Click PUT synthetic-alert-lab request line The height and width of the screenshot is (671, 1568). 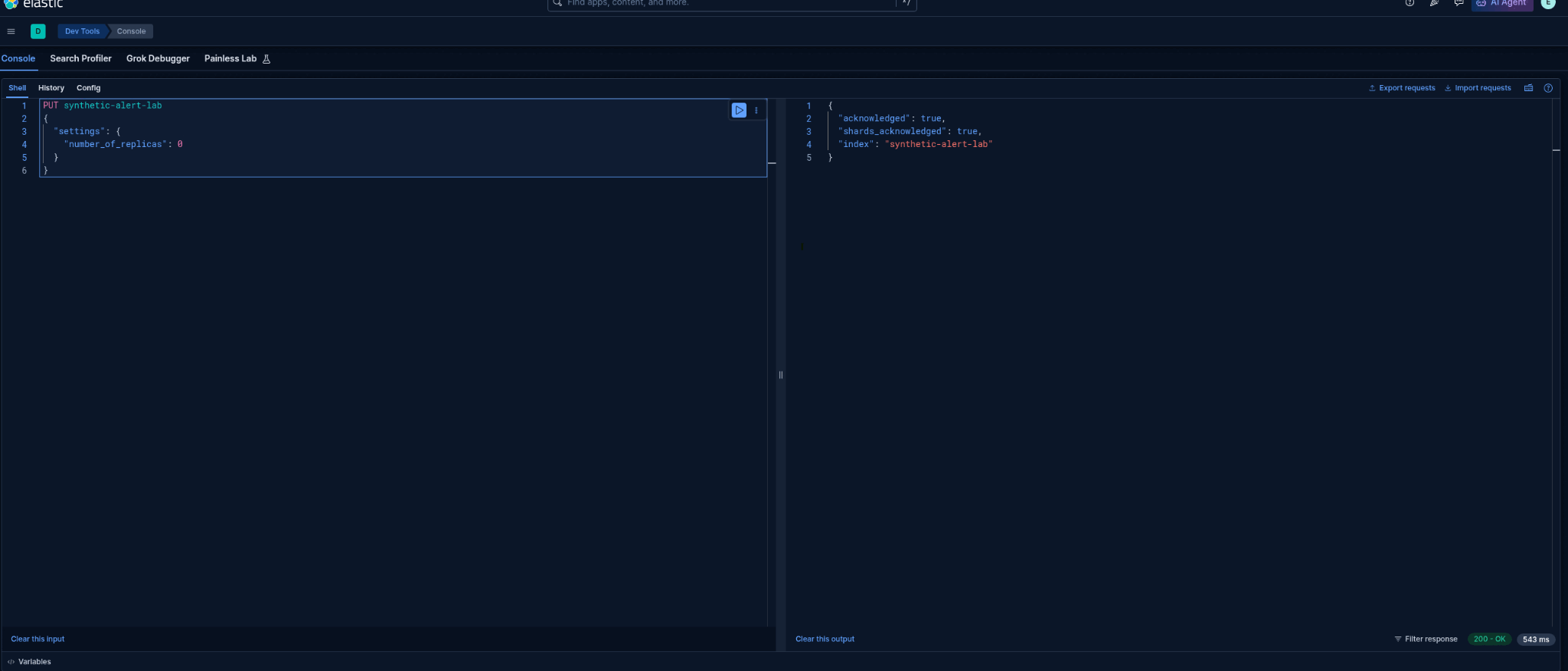pyautogui.click(x=103, y=106)
